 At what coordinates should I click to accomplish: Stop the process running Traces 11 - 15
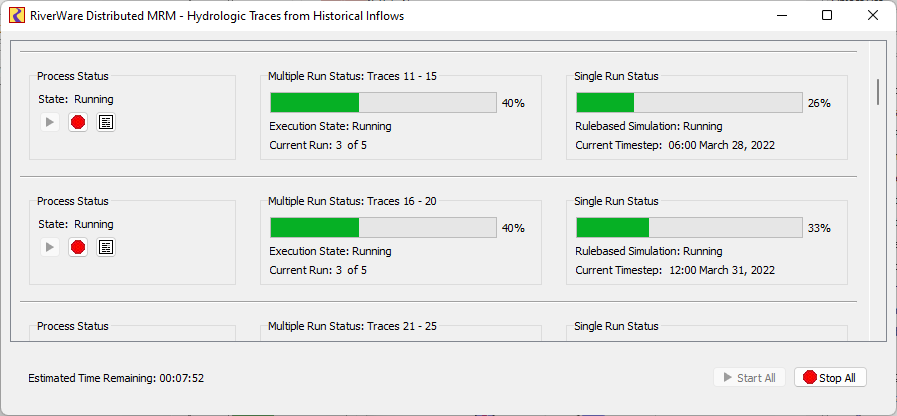pyautogui.click(x=78, y=122)
